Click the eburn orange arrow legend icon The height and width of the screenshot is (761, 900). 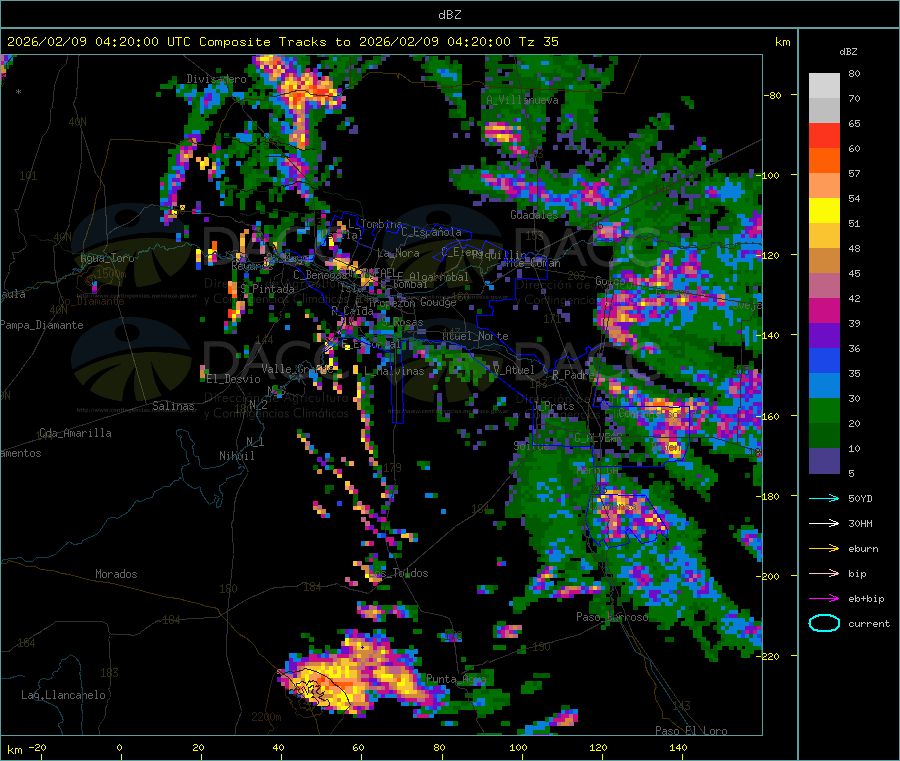[x=824, y=549]
